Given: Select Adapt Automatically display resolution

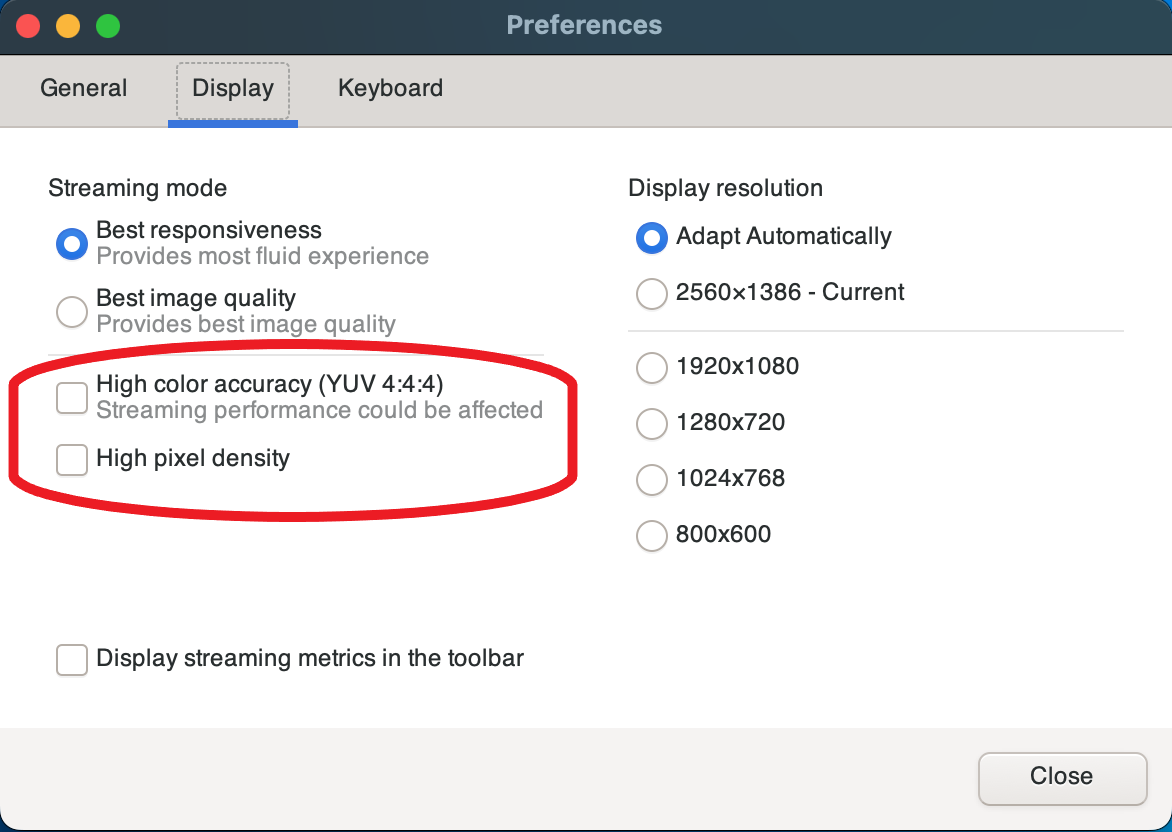Looking at the screenshot, I should pyautogui.click(x=652, y=237).
